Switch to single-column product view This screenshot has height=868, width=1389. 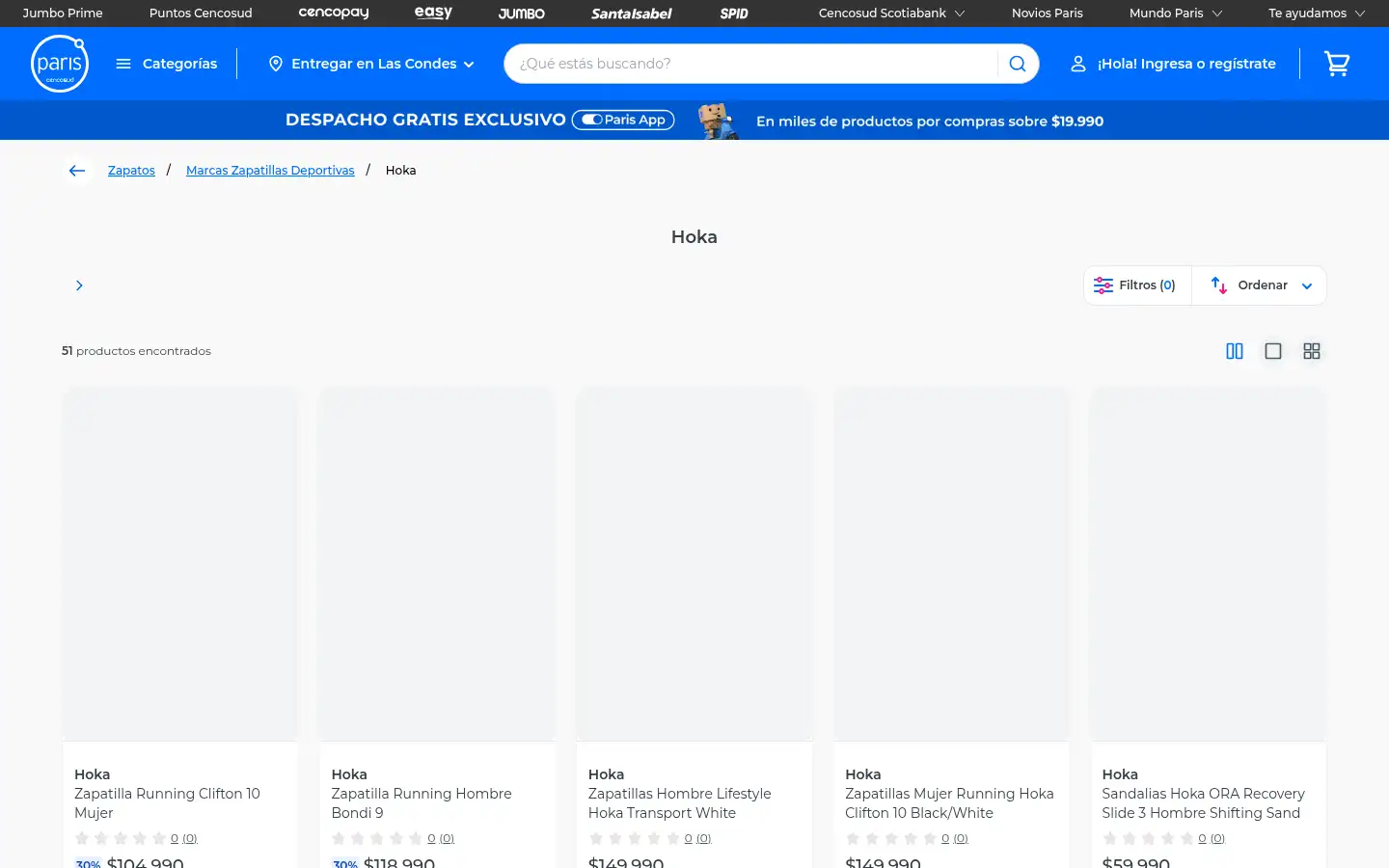[x=1273, y=351]
